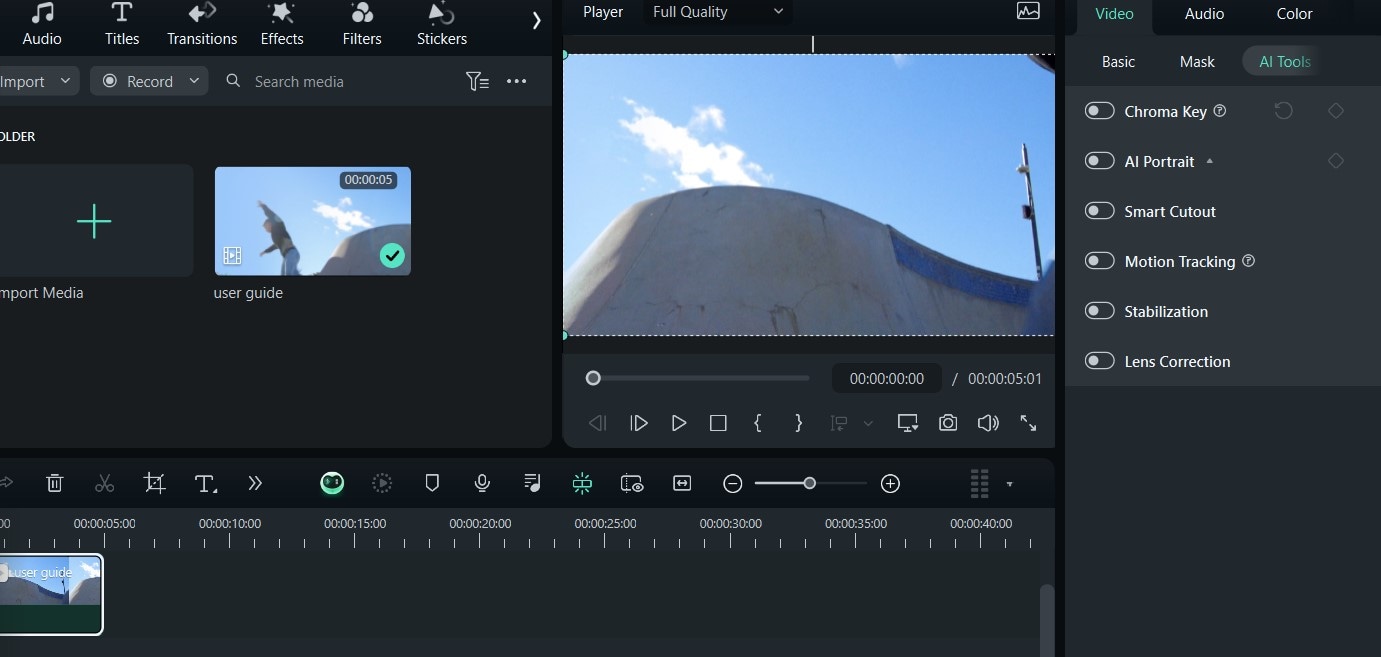Switch to the Color properties tab
The width and height of the screenshot is (1381, 657).
pyautogui.click(x=1294, y=14)
